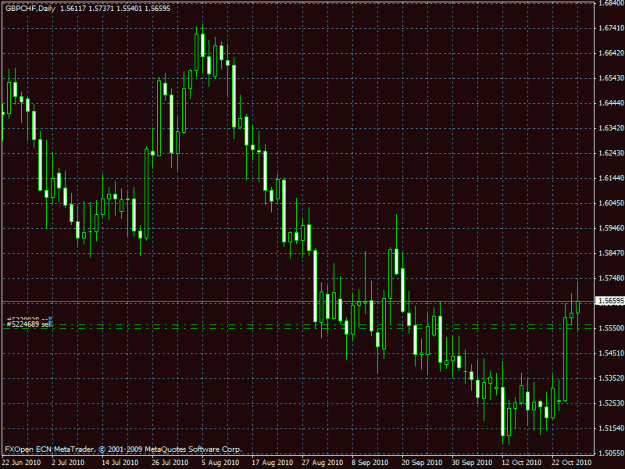The height and width of the screenshot is (469, 625).
Task: Click the 1.64440 price axis label
Action: (611, 103)
